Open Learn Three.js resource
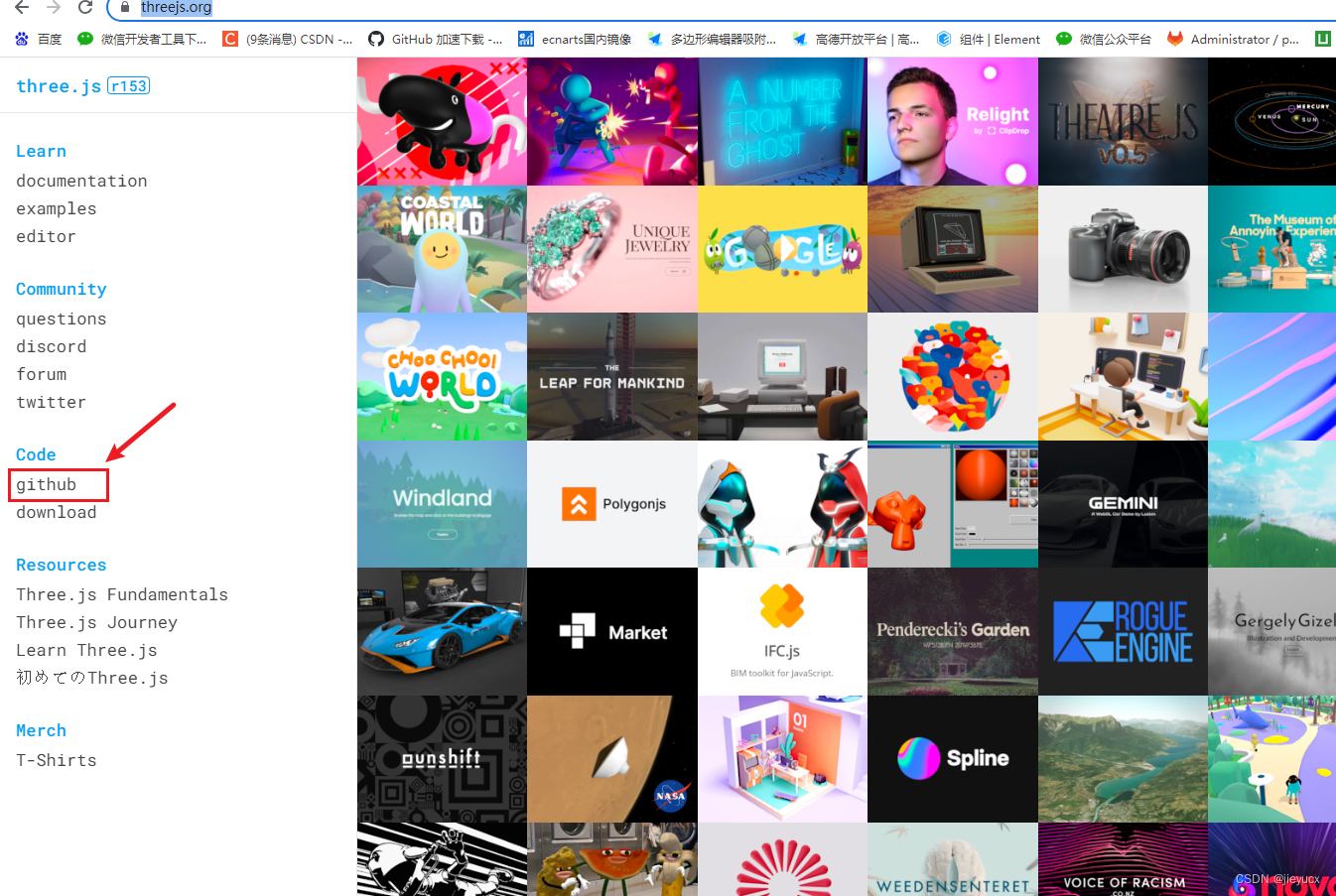Screen dimensions: 1336x896 [x=86, y=650]
